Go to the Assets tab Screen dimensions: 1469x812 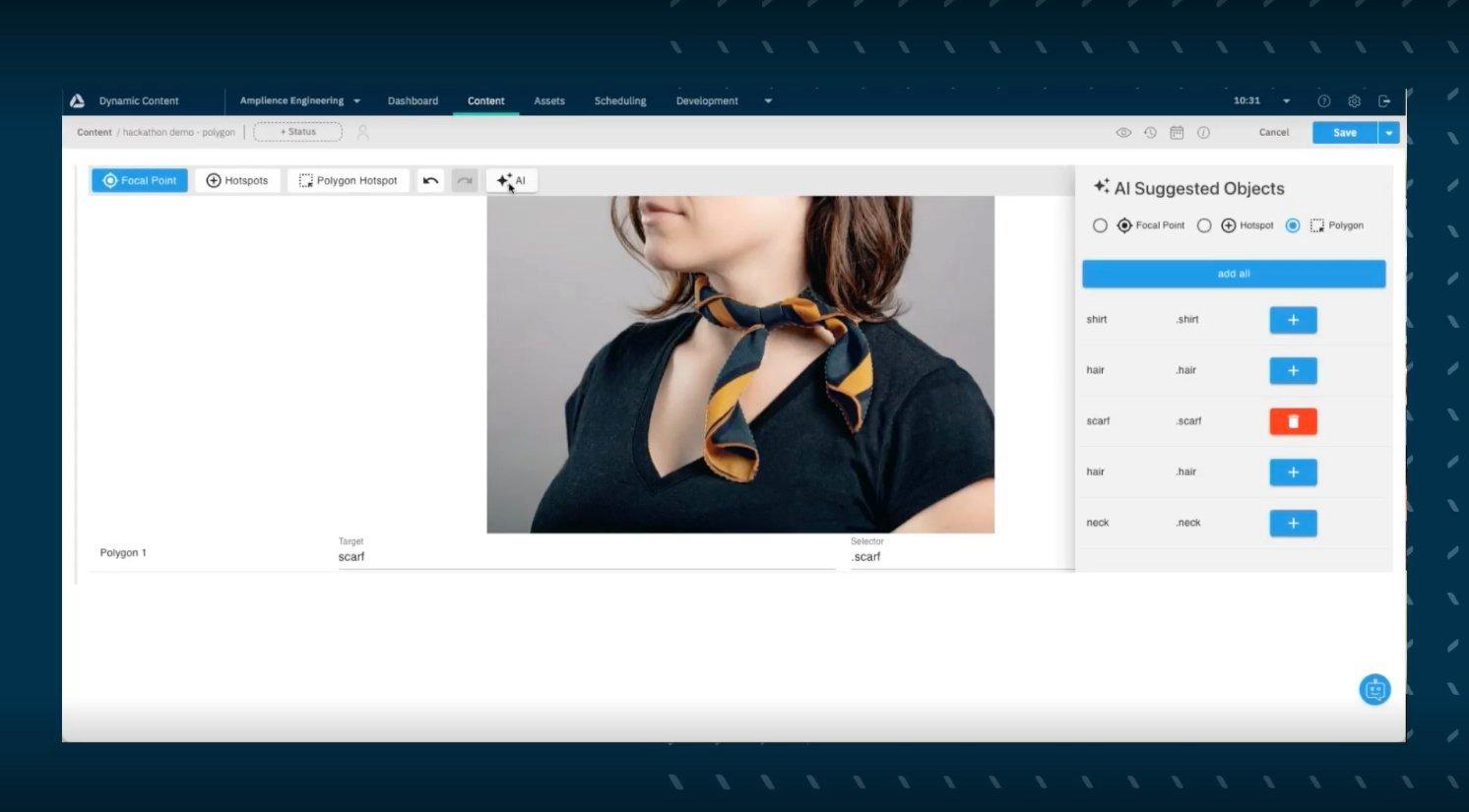pyautogui.click(x=549, y=100)
